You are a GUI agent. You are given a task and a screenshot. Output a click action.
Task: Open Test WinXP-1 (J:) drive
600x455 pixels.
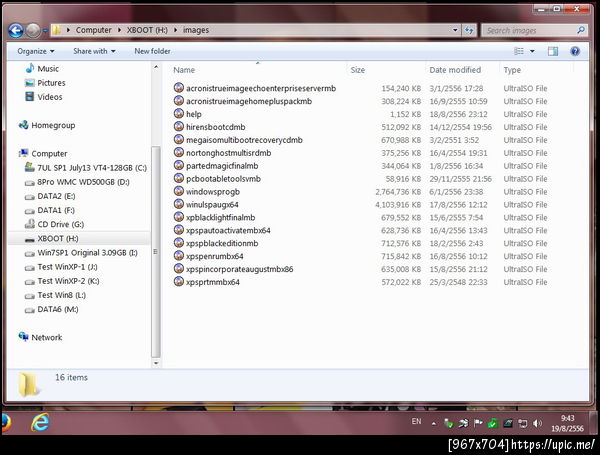click(x=61, y=267)
